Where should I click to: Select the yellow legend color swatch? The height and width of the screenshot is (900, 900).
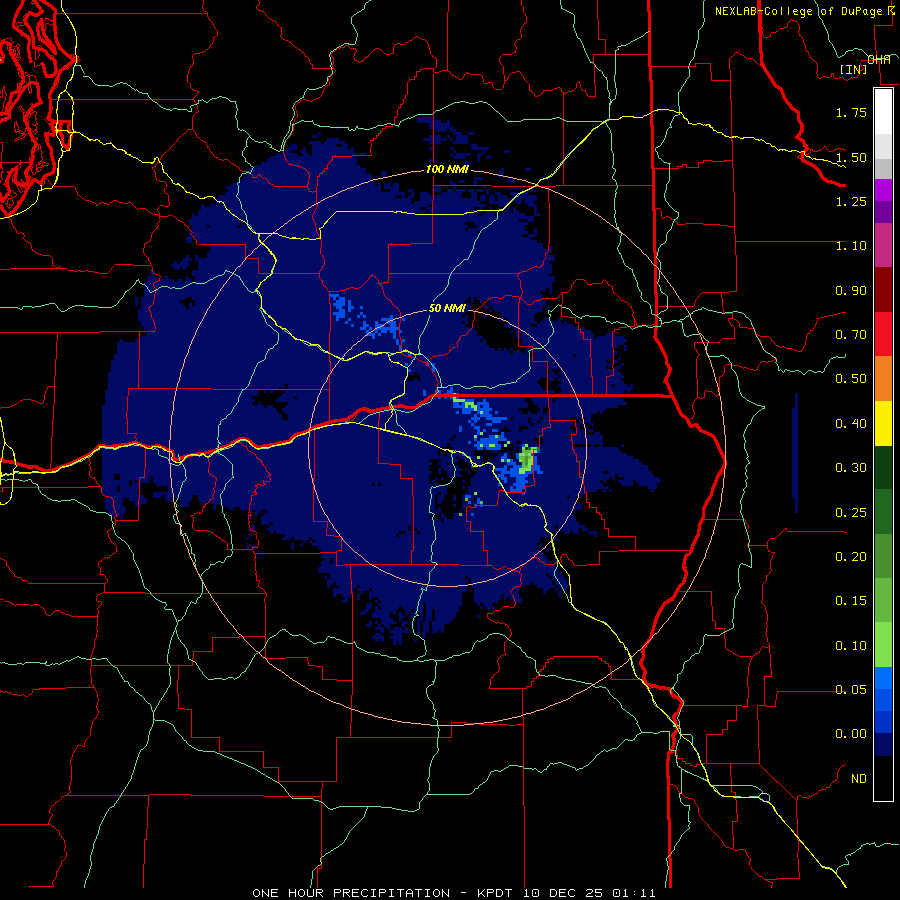(883, 424)
